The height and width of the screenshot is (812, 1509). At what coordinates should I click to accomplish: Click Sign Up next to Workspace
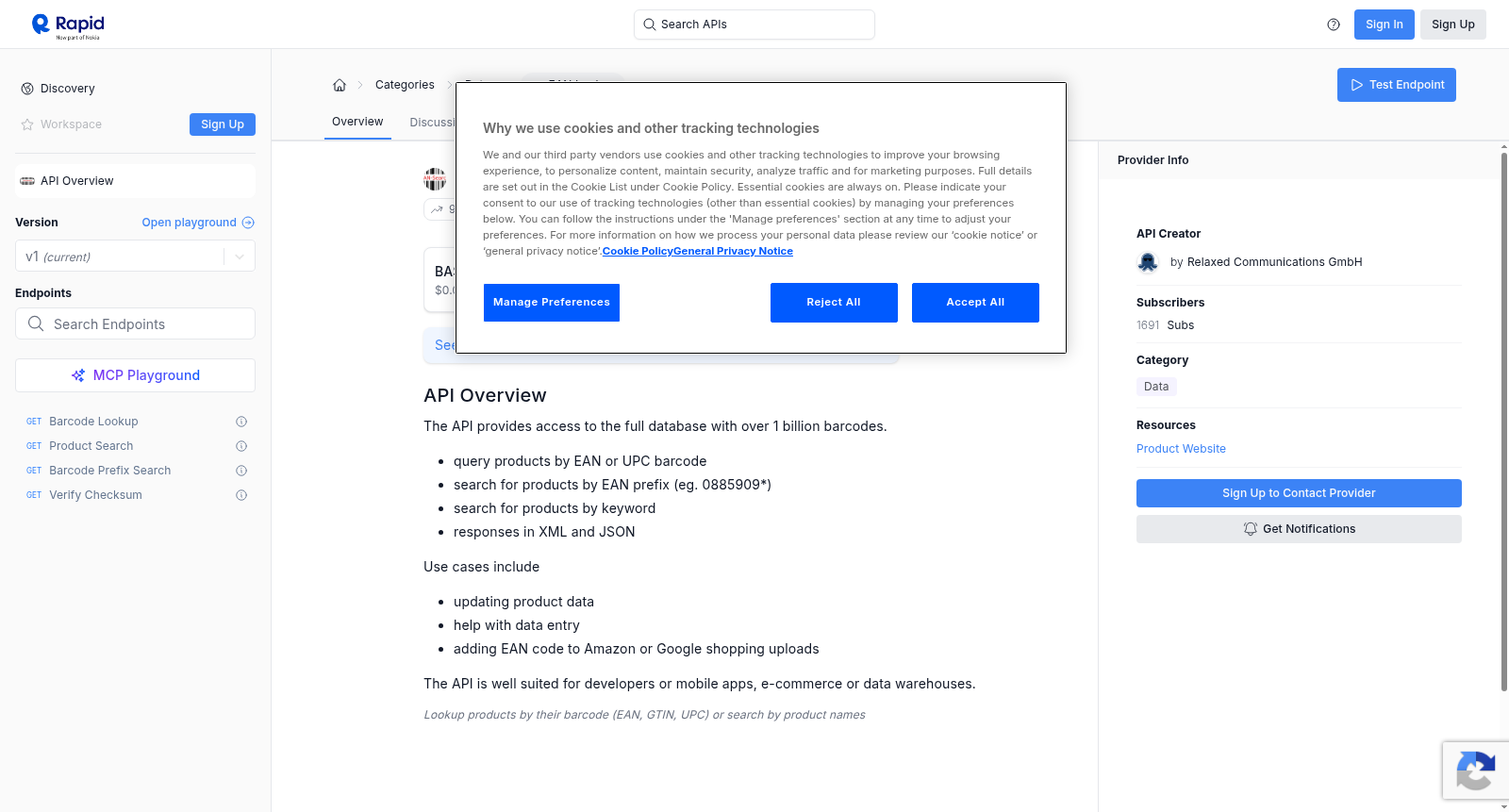(x=223, y=124)
